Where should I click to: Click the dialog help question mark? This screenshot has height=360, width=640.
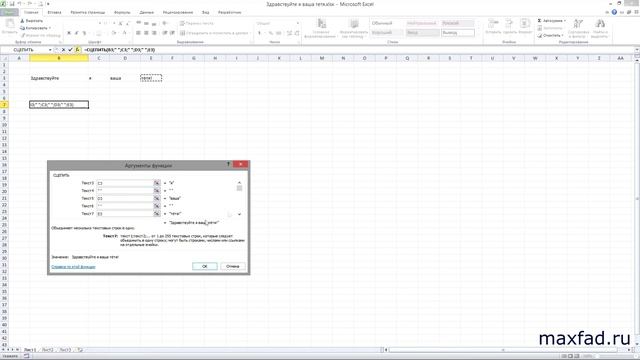click(x=228, y=164)
